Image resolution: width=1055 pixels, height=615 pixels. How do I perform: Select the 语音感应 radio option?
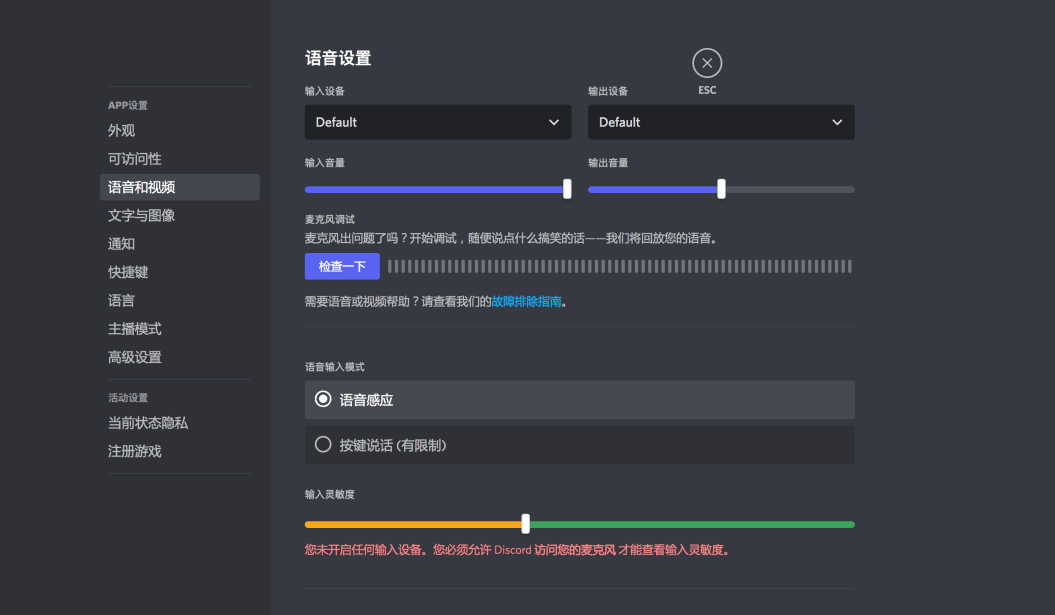(579, 400)
